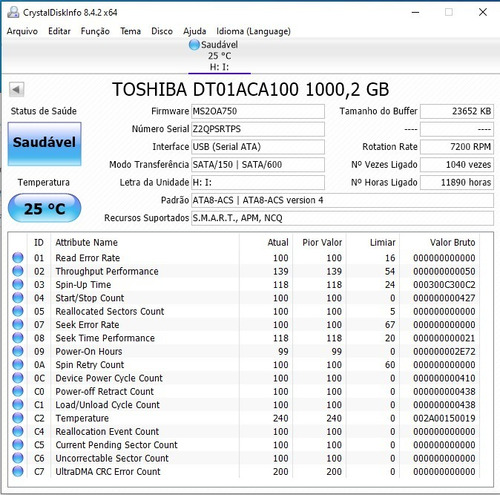Click status orb for Temperature attribute row
This screenshot has width=500, height=495.
point(18,418)
